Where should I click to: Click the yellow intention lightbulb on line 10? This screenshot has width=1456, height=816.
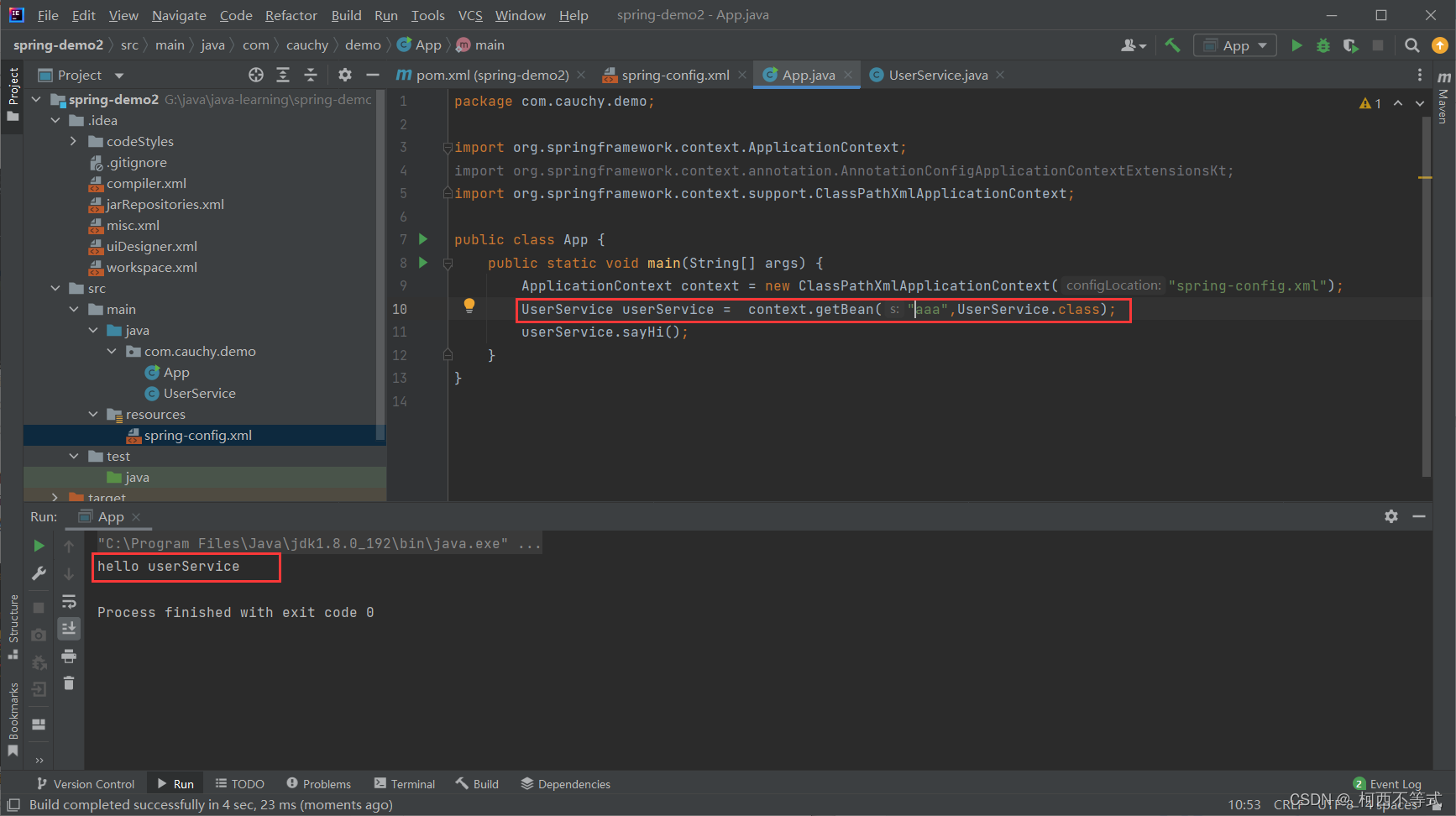click(x=469, y=306)
